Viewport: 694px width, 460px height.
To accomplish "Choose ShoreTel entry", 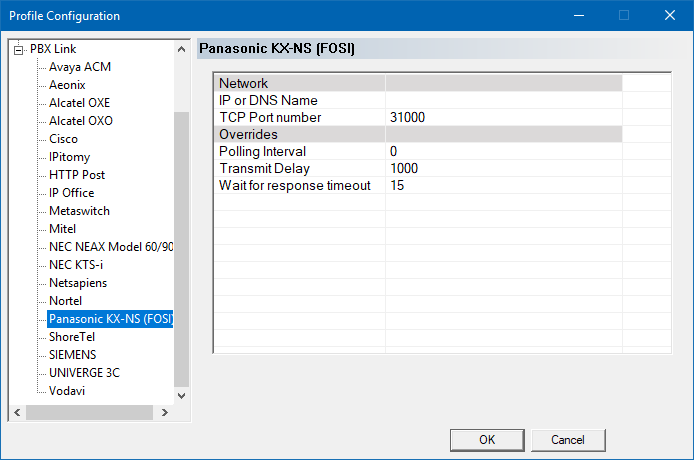I will 72,337.
